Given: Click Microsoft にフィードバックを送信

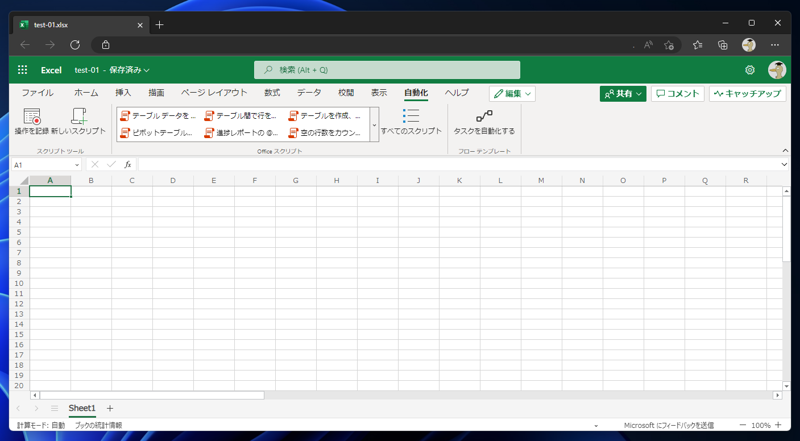Looking at the screenshot, I should 669,425.
